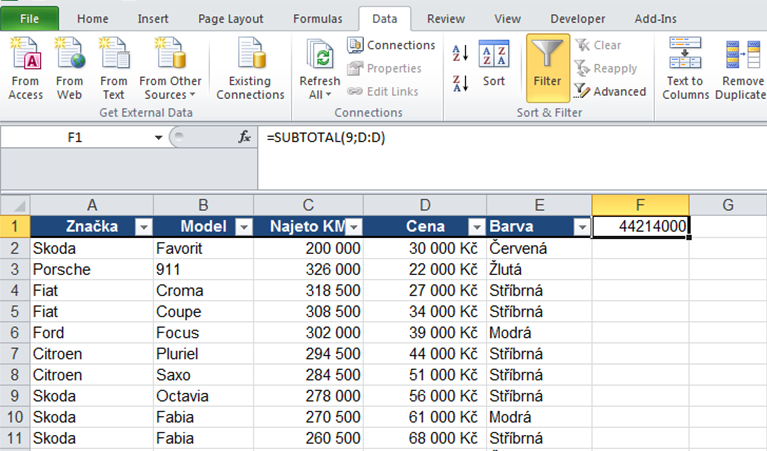
Task: Click cell with value 294 500
Action: 308,354
